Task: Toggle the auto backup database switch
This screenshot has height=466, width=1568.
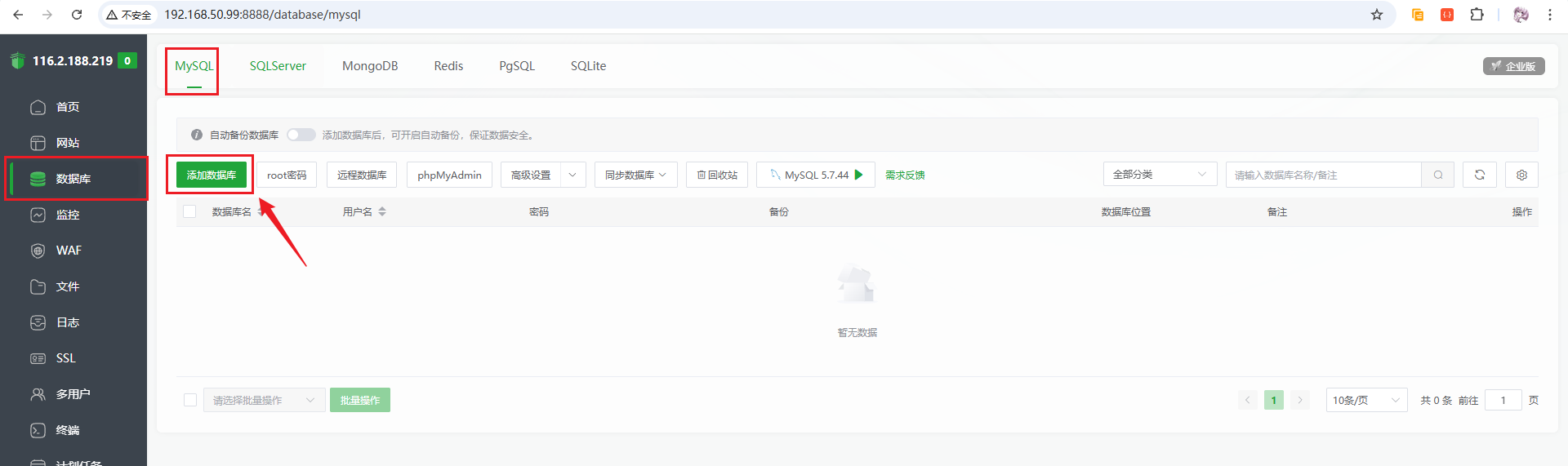Action: (301, 135)
